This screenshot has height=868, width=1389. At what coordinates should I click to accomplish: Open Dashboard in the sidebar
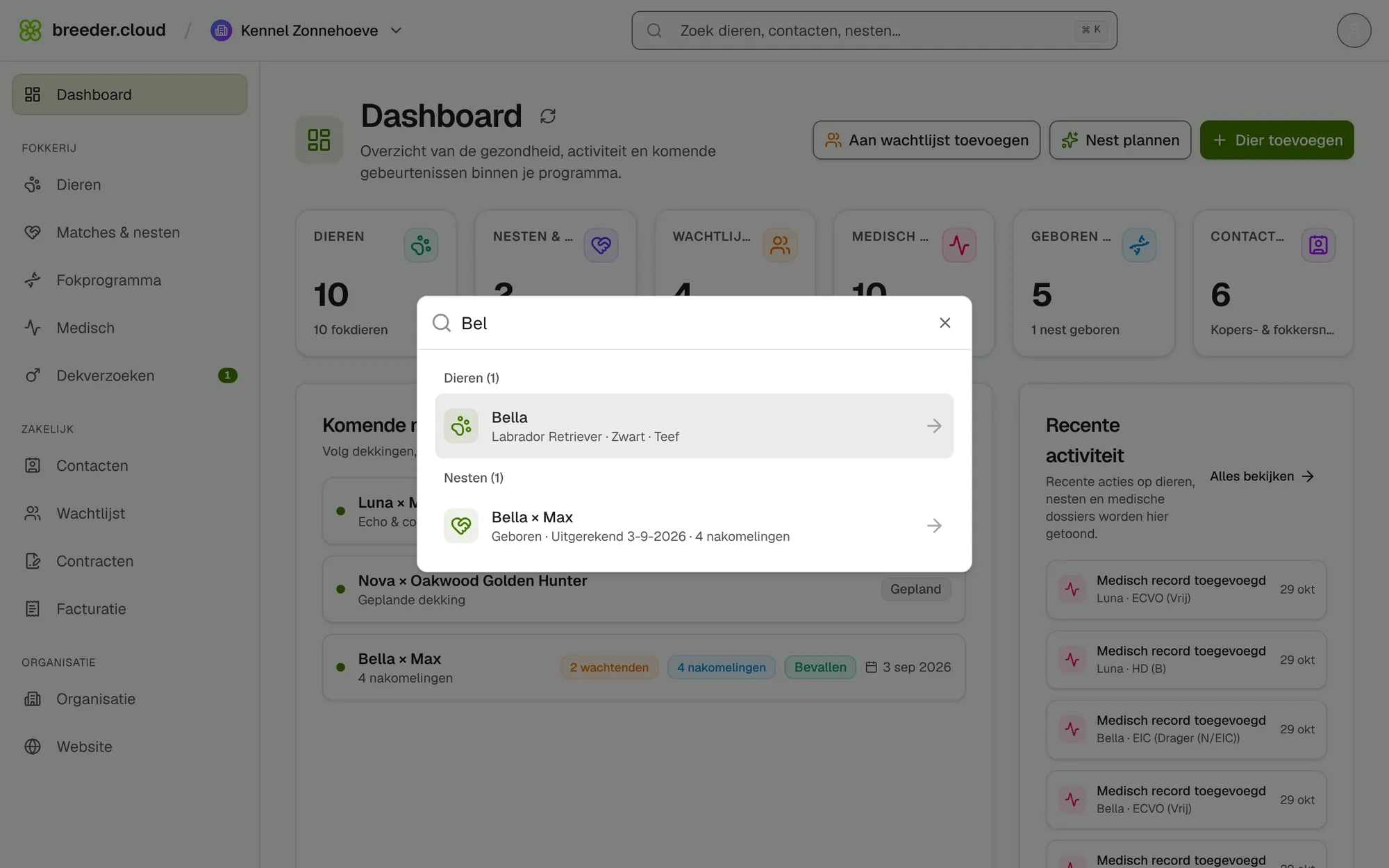tap(130, 94)
